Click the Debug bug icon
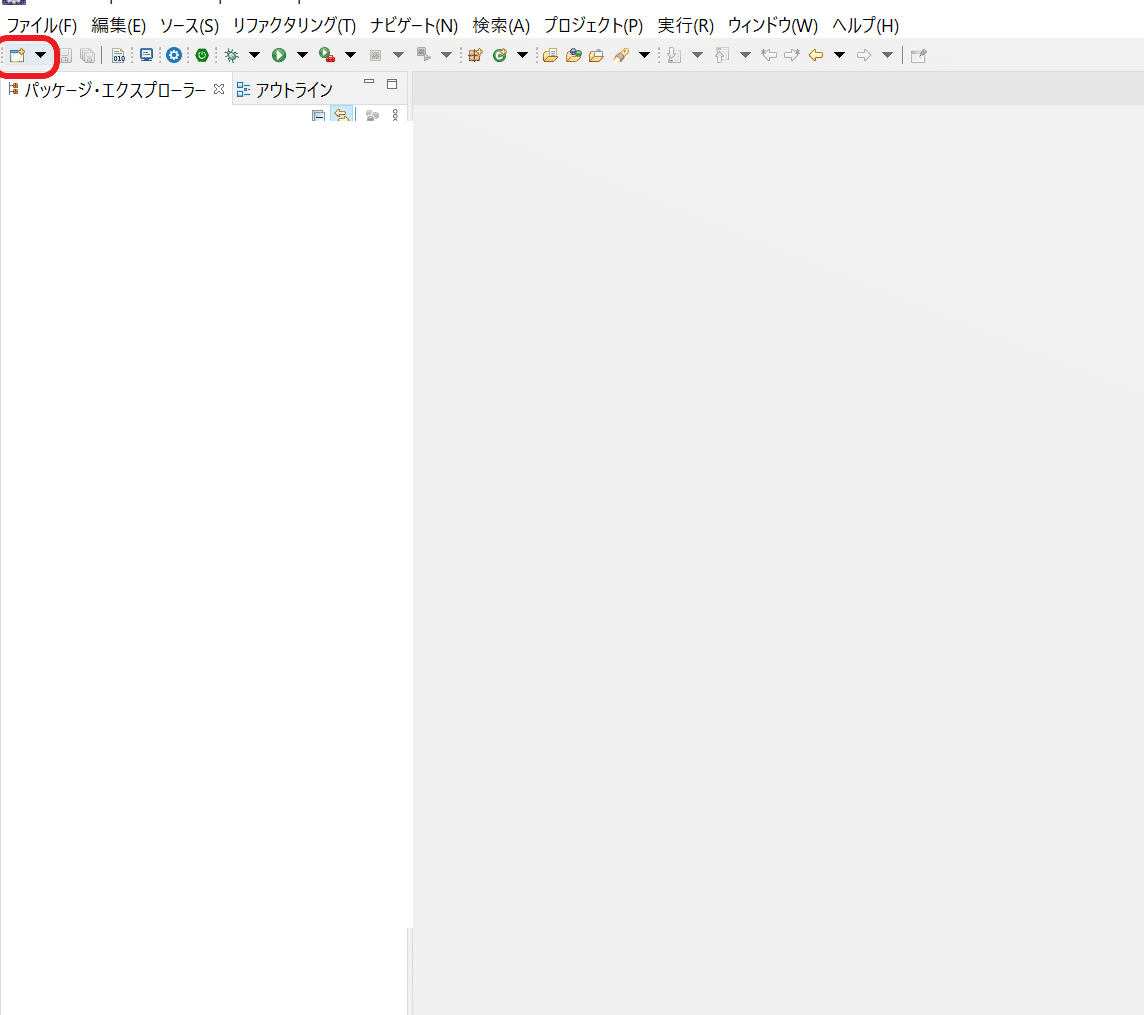Viewport: 1144px width, 1015px height. (x=232, y=55)
